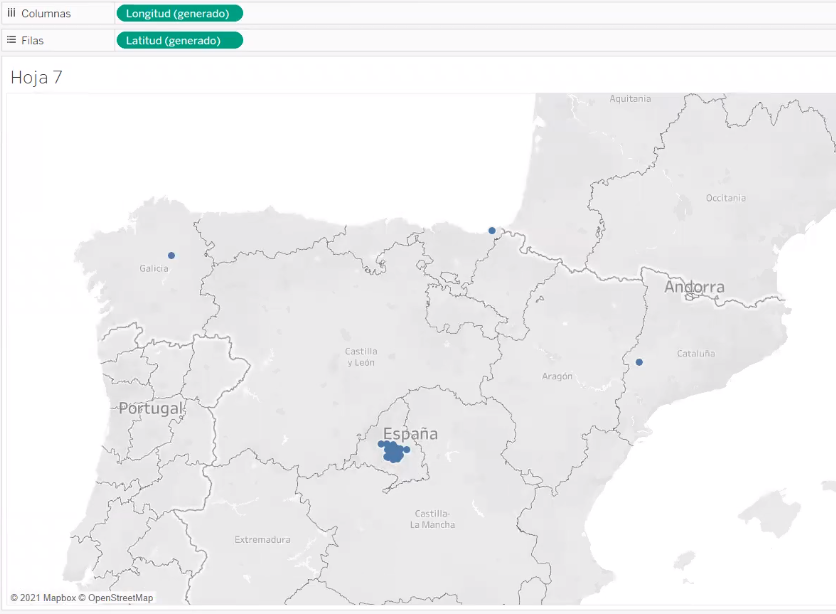Screen dimensions: 836x614
Task: Click the Castilla-La Mancha label
Action: pyautogui.click(x=432, y=519)
